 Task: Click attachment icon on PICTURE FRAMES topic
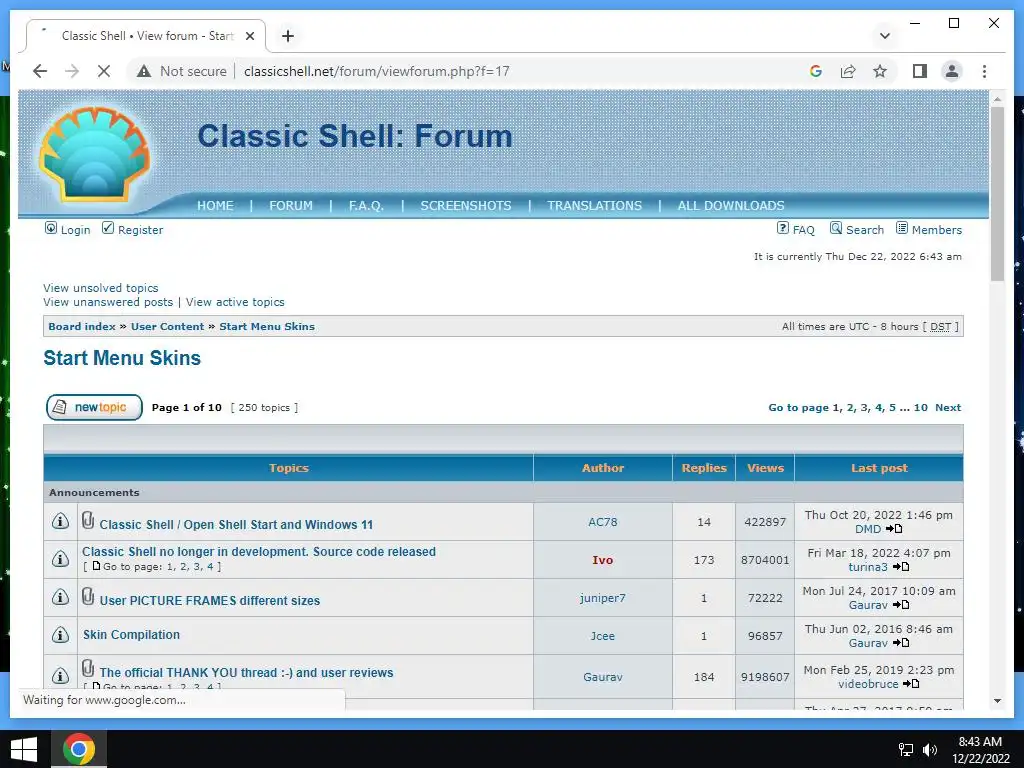[88, 596]
